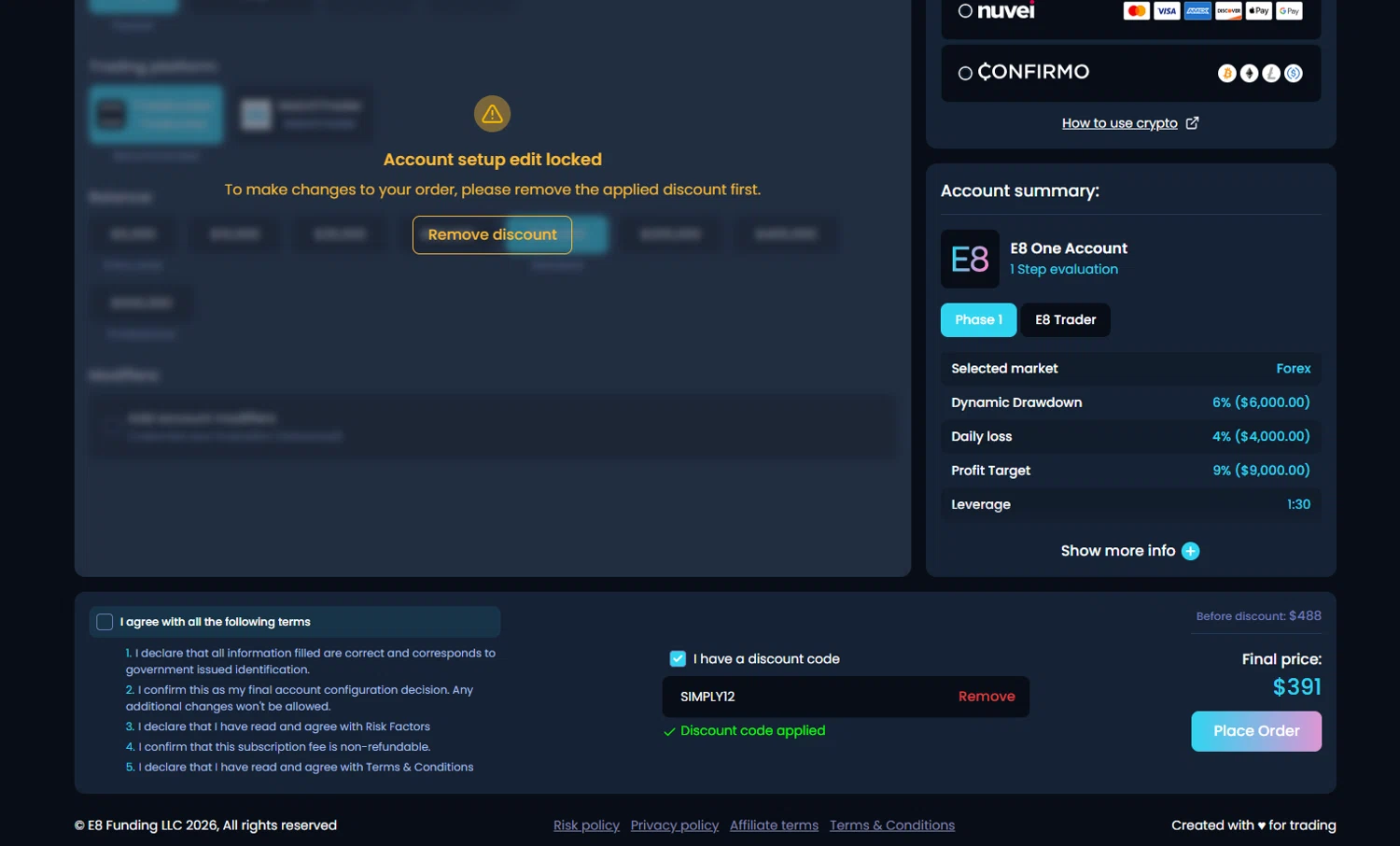Click the yellow warning triangle icon
Viewport: 1400px width, 846px height.
point(492,114)
